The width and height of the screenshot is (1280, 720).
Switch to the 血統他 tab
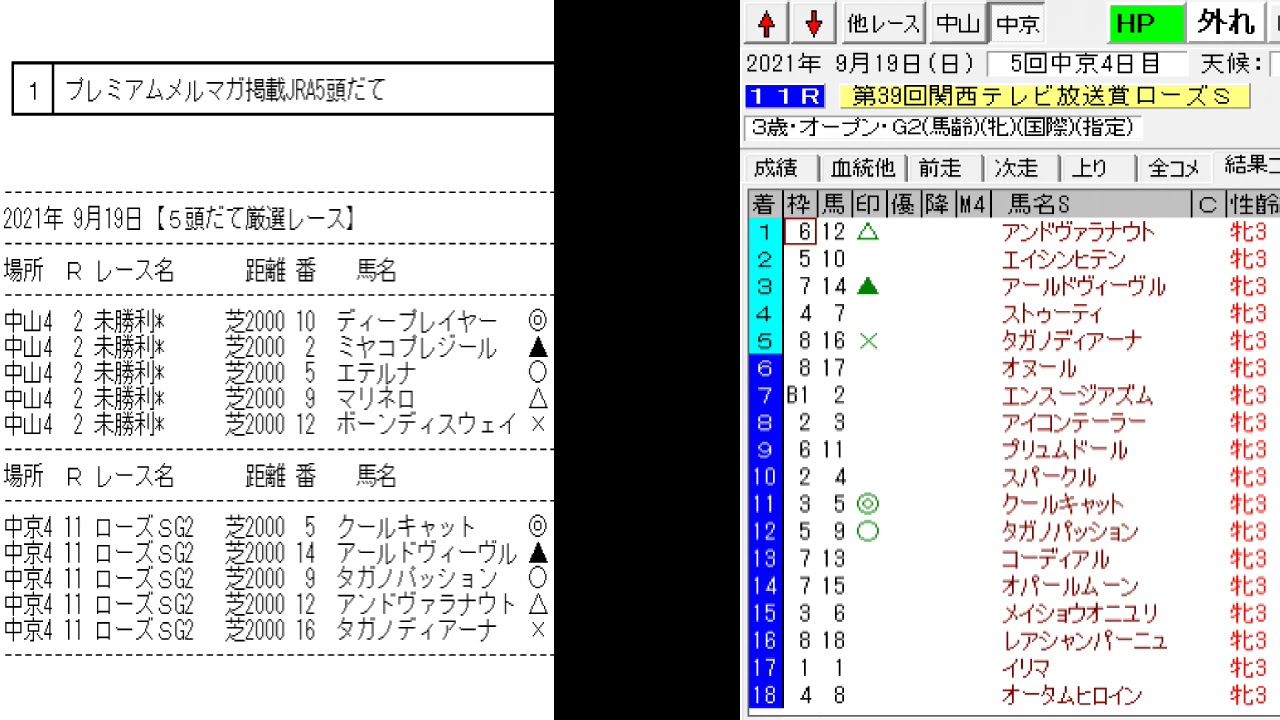[864, 168]
